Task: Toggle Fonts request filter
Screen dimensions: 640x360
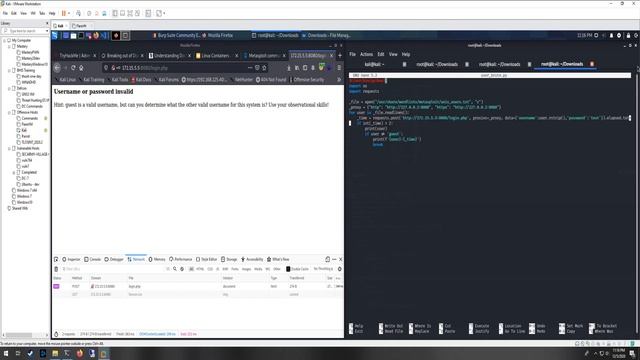Action: (235, 269)
